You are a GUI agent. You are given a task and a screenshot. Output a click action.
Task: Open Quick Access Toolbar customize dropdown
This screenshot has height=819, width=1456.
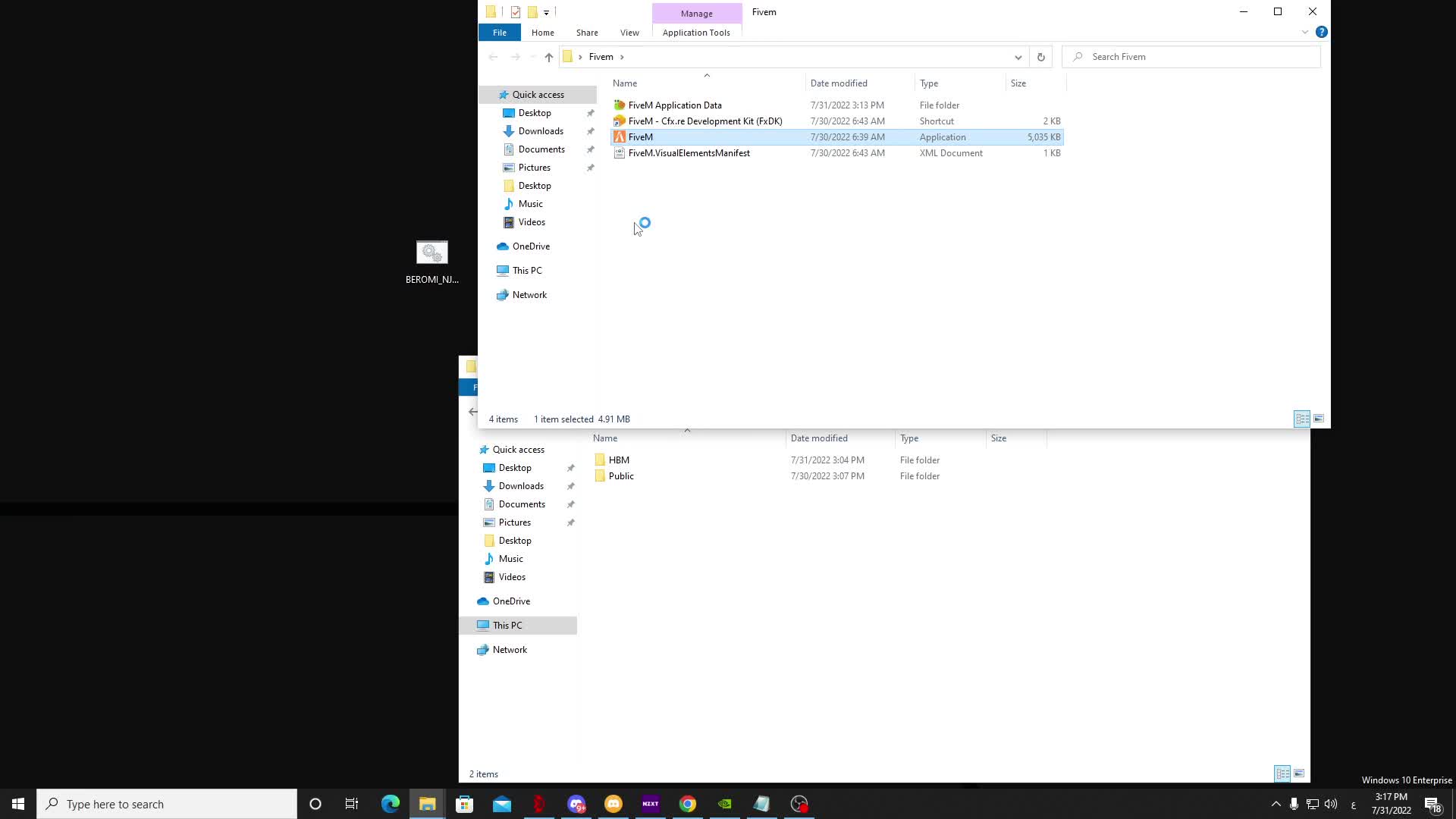pyautogui.click(x=546, y=12)
